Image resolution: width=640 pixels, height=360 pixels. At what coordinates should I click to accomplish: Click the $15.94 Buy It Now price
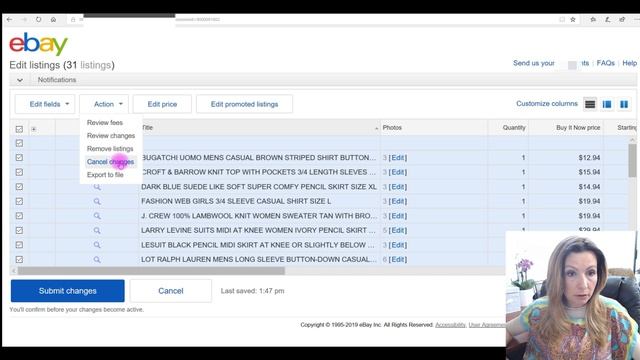click(x=589, y=172)
